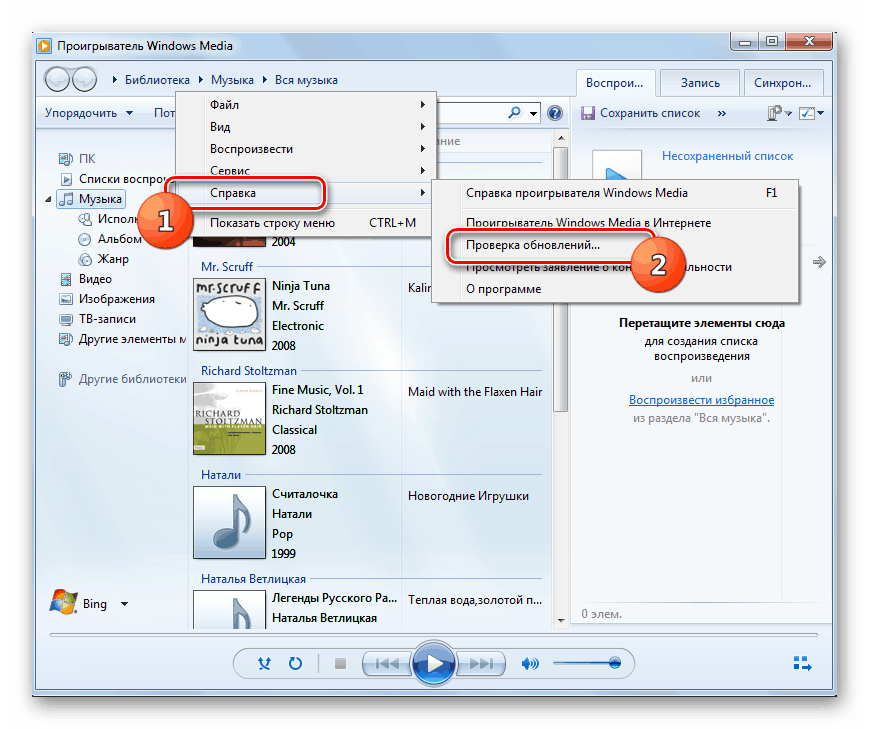The width and height of the screenshot is (869, 729).
Task: Click the Воспроизвести избранное link
Action: 701,399
